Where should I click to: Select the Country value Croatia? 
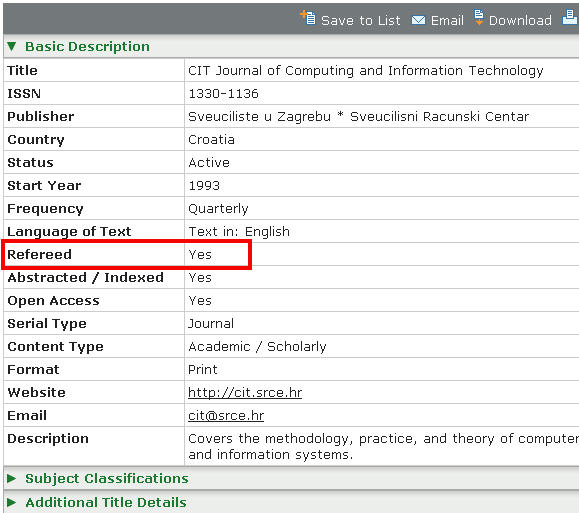click(211, 140)
